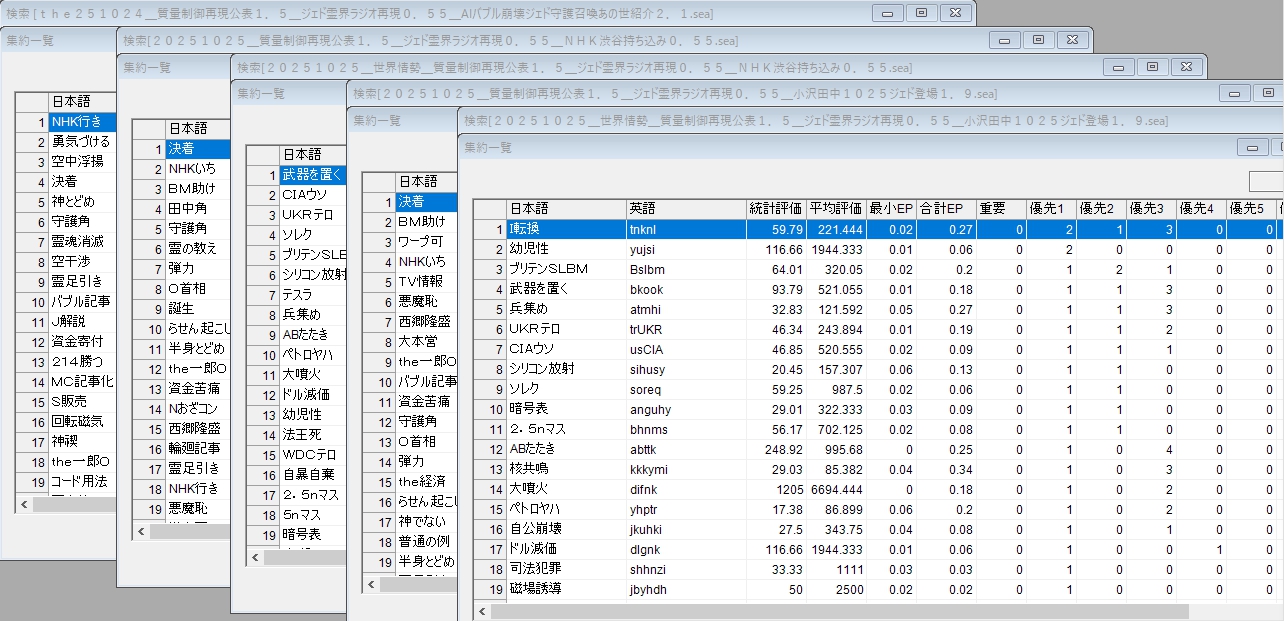The image size is (1284, 621).
Task: Select 勇気づける in the leftmost list
Action: (x=82, y=141)
